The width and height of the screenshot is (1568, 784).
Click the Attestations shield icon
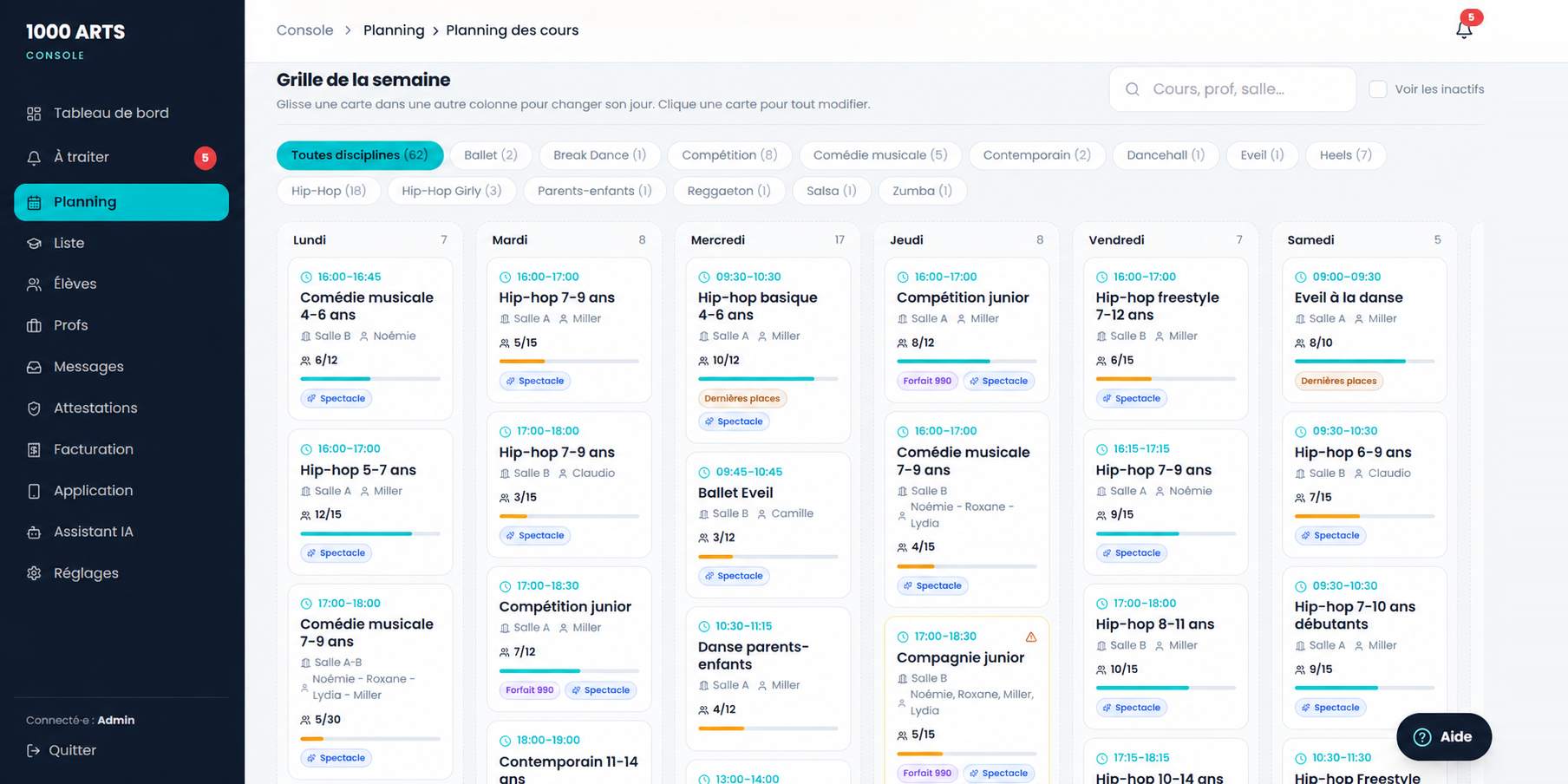coord(34,408)
